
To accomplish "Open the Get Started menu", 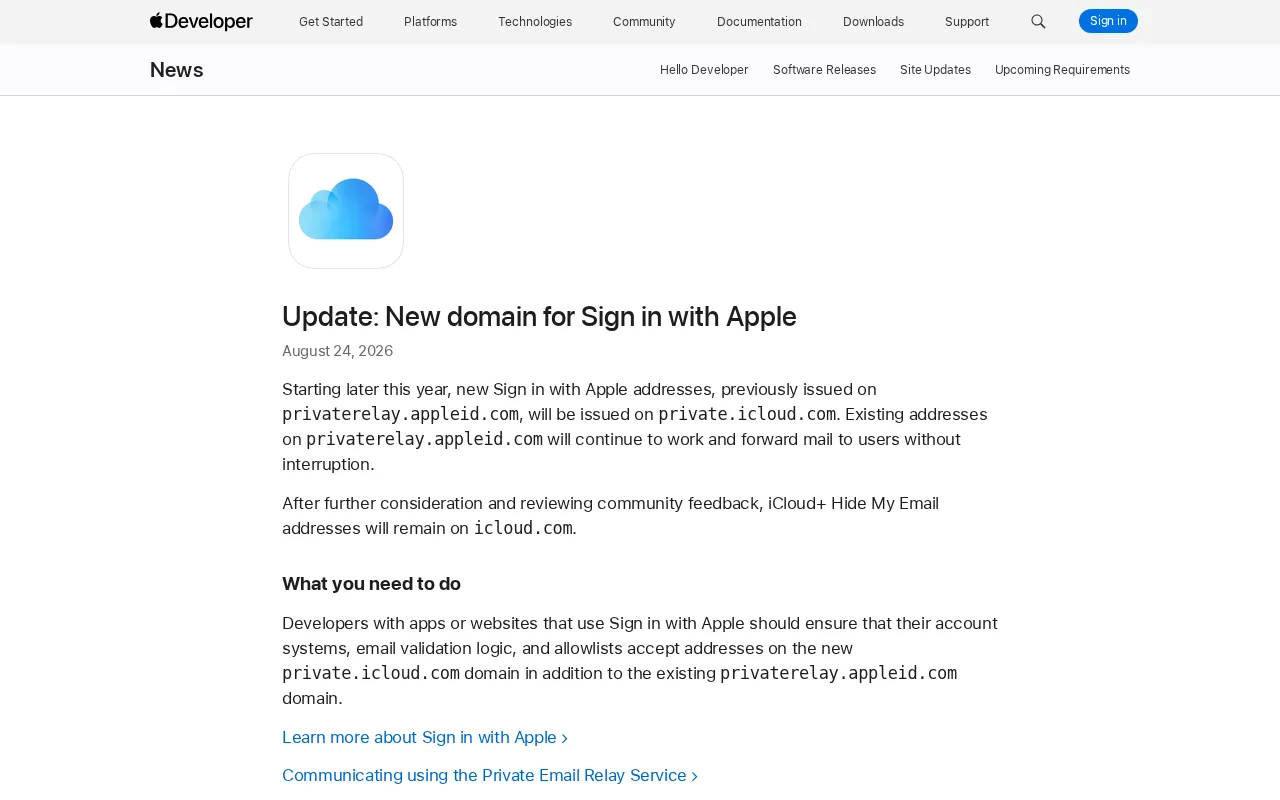I will (331, 22).
